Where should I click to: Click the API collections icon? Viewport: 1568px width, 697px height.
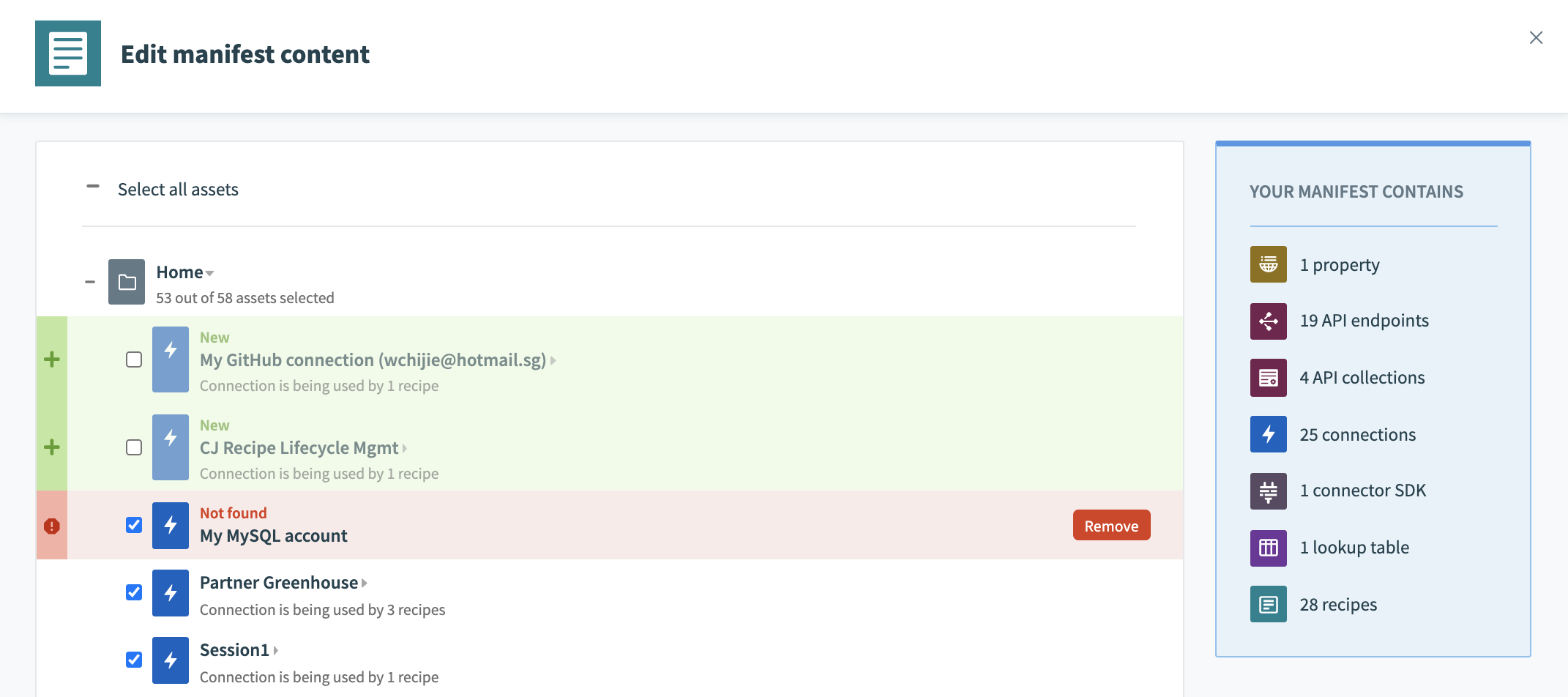pos(1268,378)
